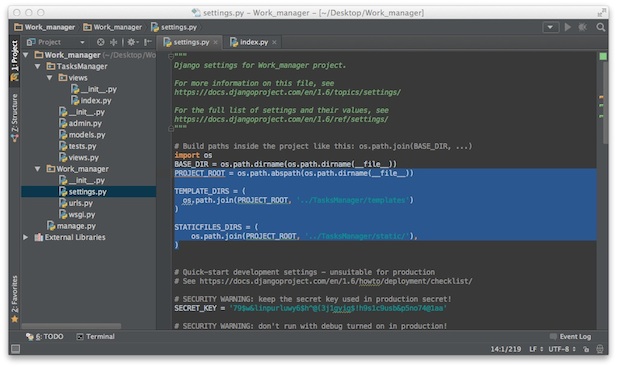Image resolution: width=617 pixels, height=367 pixels.
Task: Collapse the Work_manager root project node
Action: tap(26, 55)
